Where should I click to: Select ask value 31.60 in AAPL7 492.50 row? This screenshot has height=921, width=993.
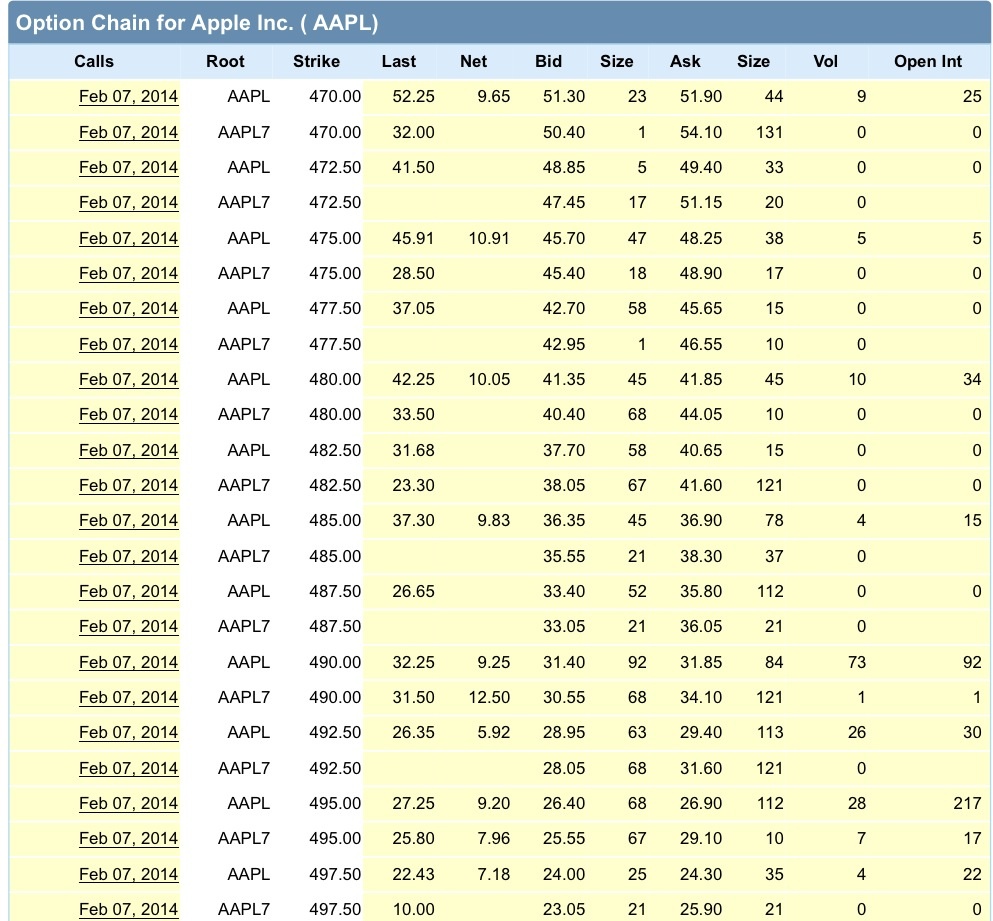(x=701, y=768)
